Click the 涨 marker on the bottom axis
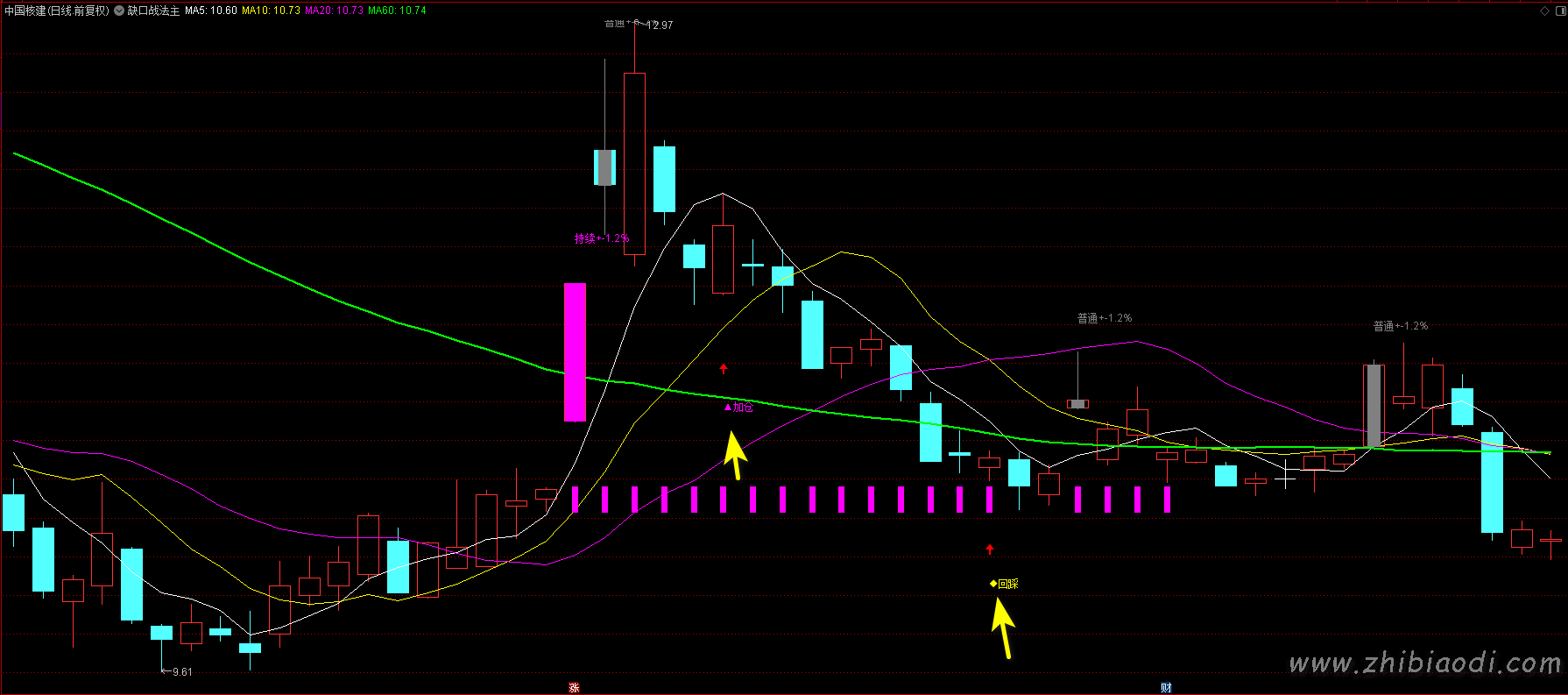This screenshot has height=695, width=1568. pos(574,688)
